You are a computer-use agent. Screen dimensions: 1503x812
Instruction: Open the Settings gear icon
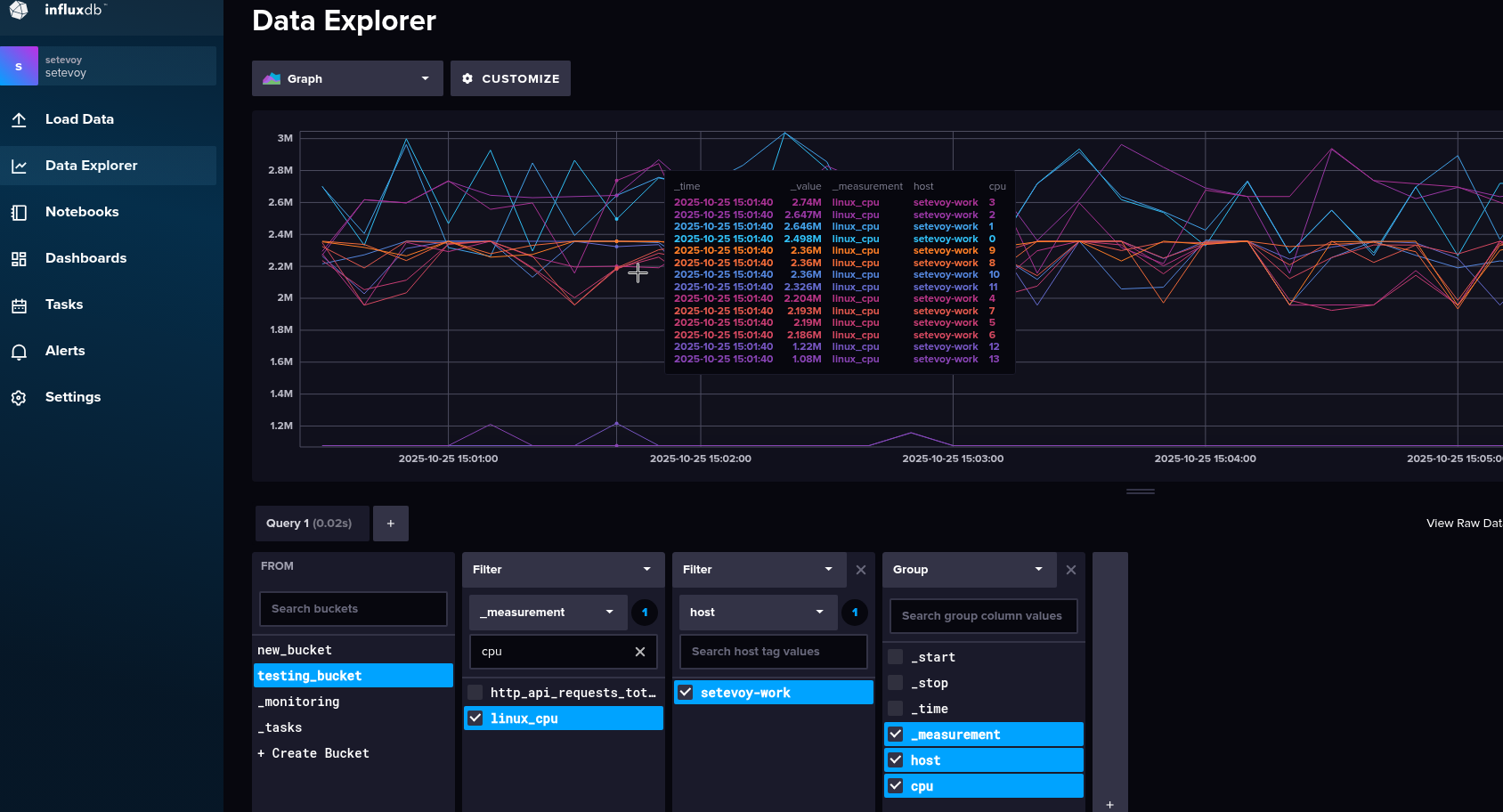tap(19, 397)
